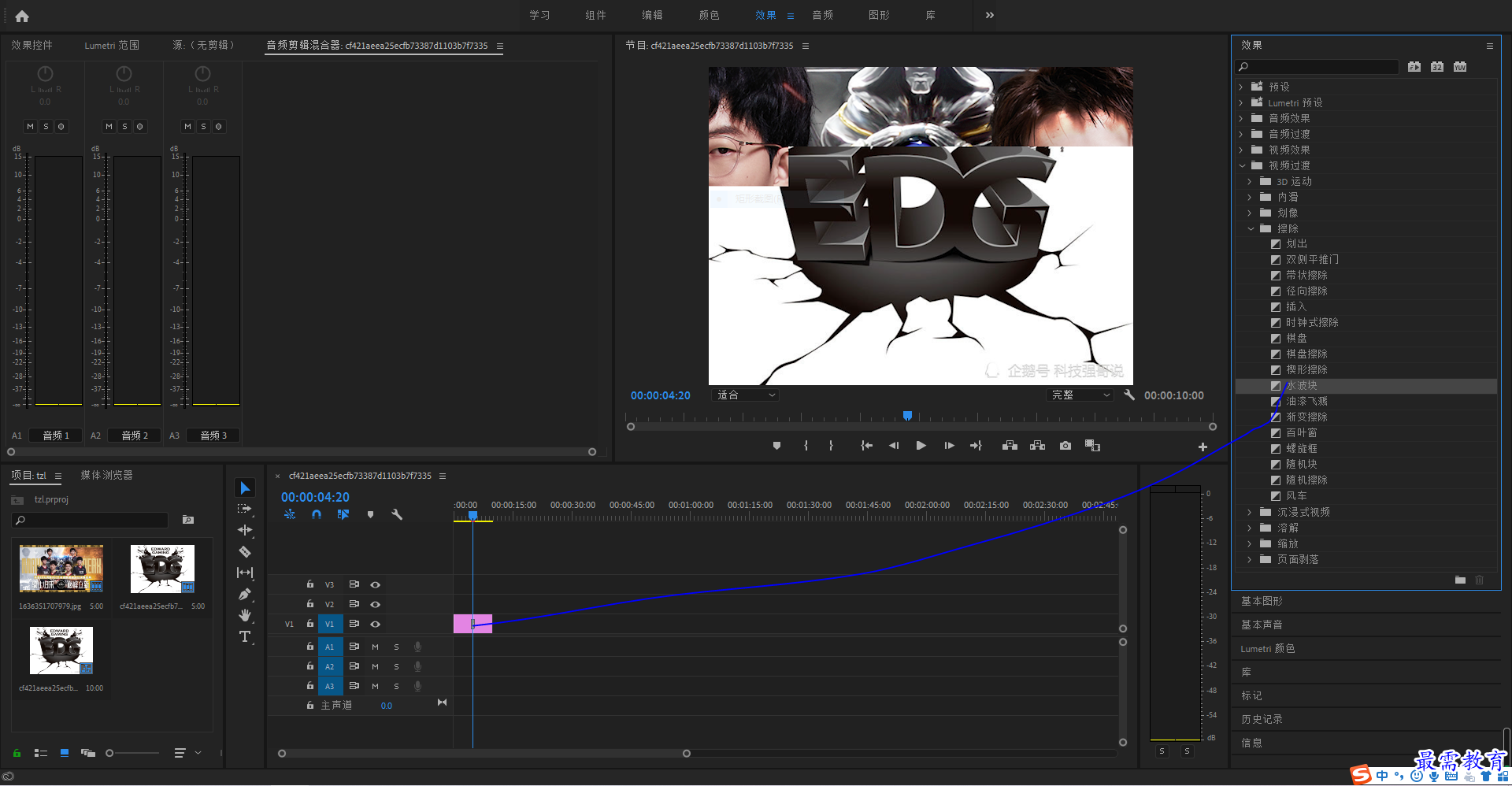Screen dimensions: 1512x786
Task: Open the 完整 playback resolution dropdown
Action: 1080,395
